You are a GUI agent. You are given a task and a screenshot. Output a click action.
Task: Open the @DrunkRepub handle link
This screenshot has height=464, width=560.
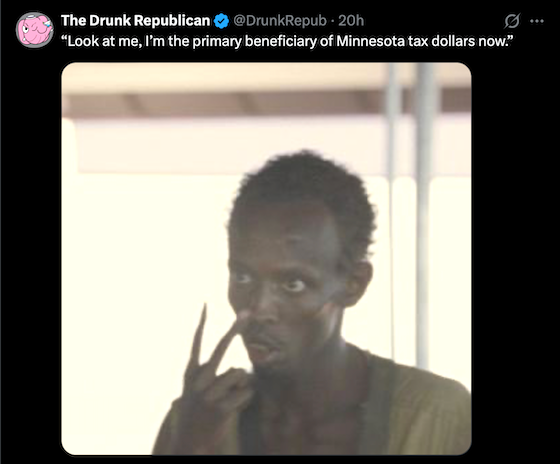[280, 21]
